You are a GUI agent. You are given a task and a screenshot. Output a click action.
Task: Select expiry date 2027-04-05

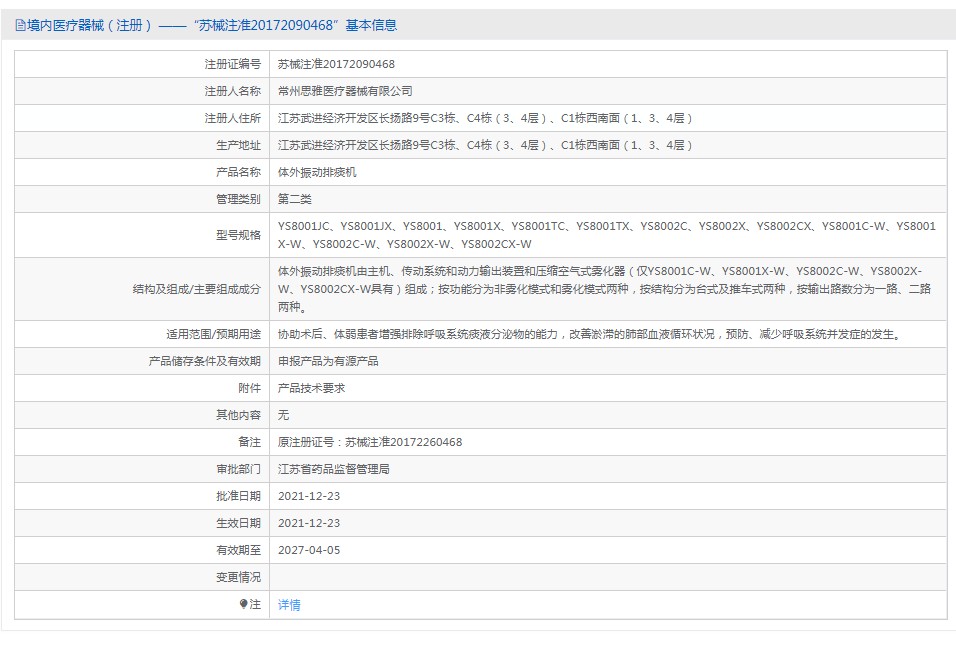click(309, 550)
